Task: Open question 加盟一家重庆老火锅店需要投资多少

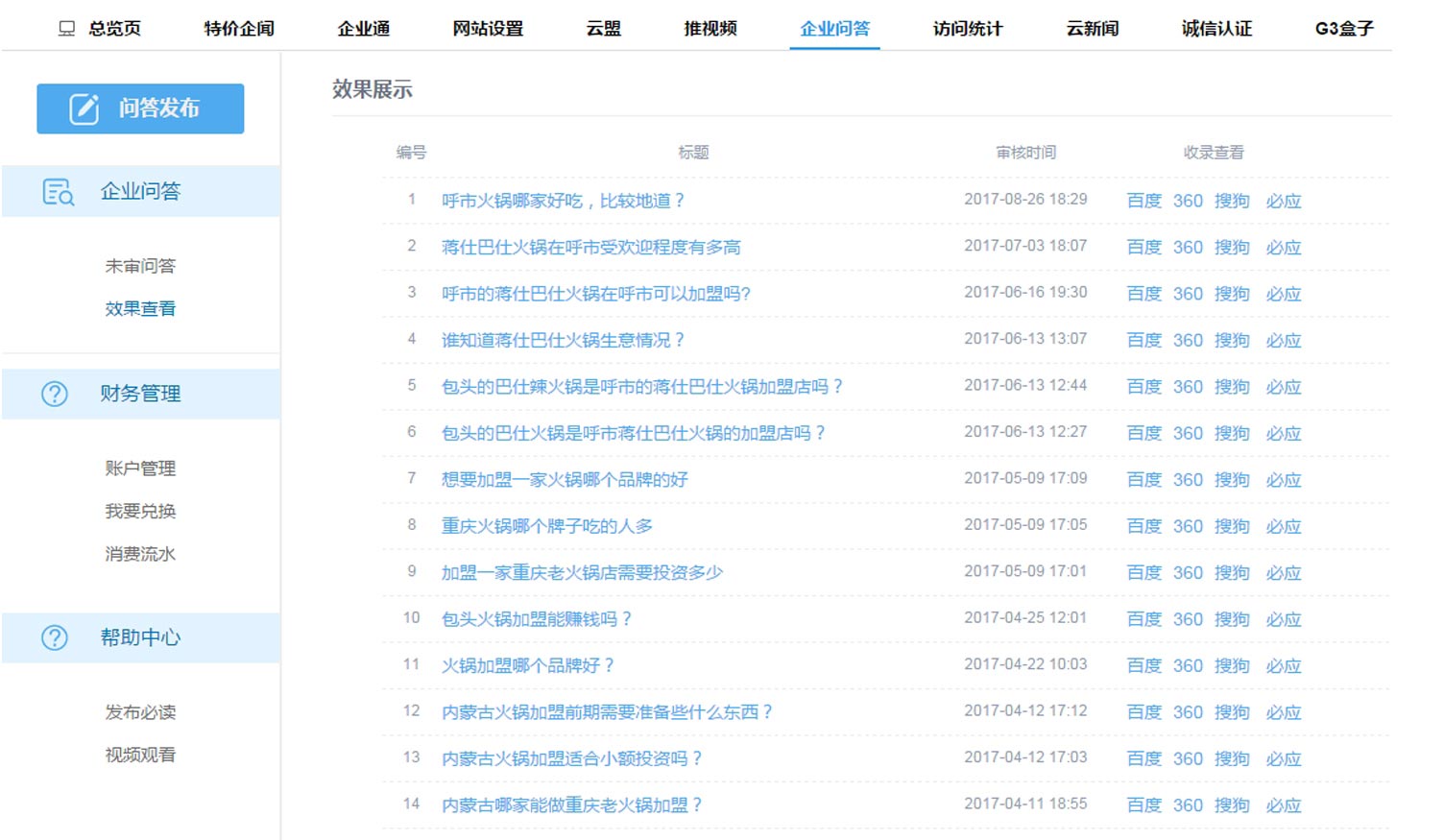Action: click(x=582, y=572)
